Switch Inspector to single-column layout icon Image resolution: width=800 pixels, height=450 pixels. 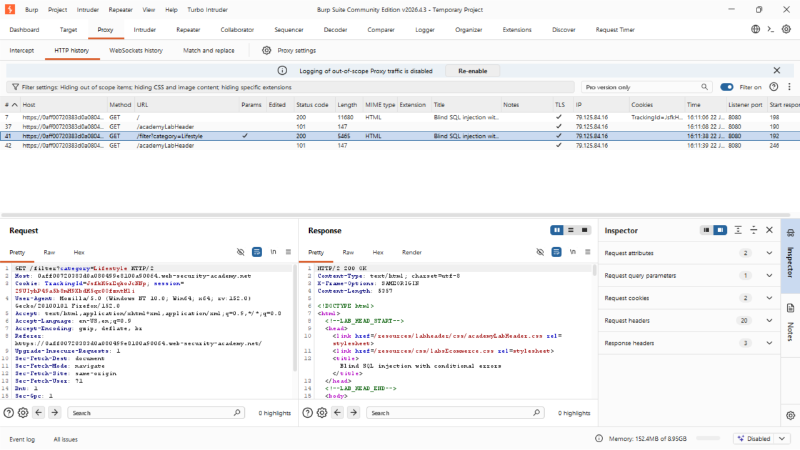(x=706, y=230)
